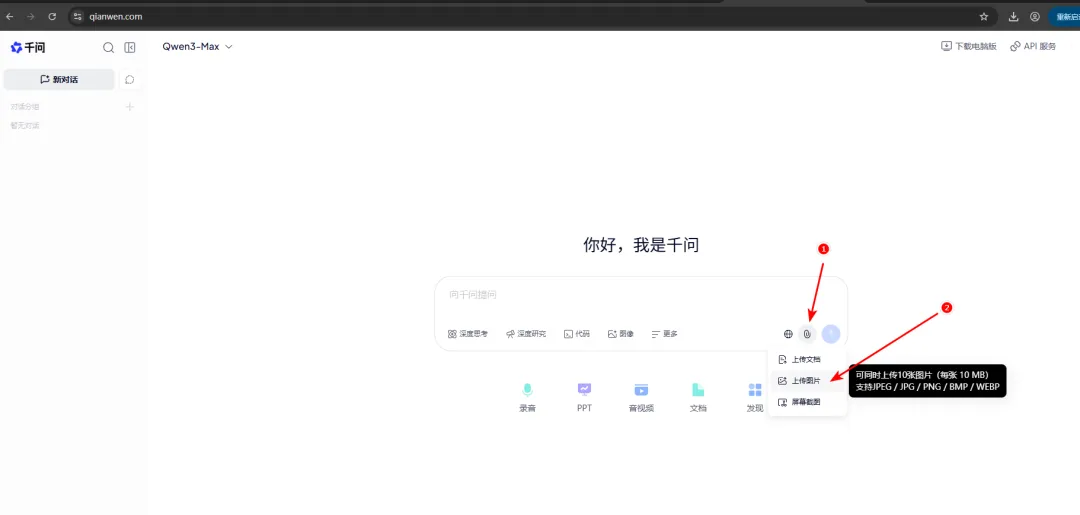This screenshot has width=1080, height=515.
Task: Click 下载电脑版 download link
Action: [969, 46]
